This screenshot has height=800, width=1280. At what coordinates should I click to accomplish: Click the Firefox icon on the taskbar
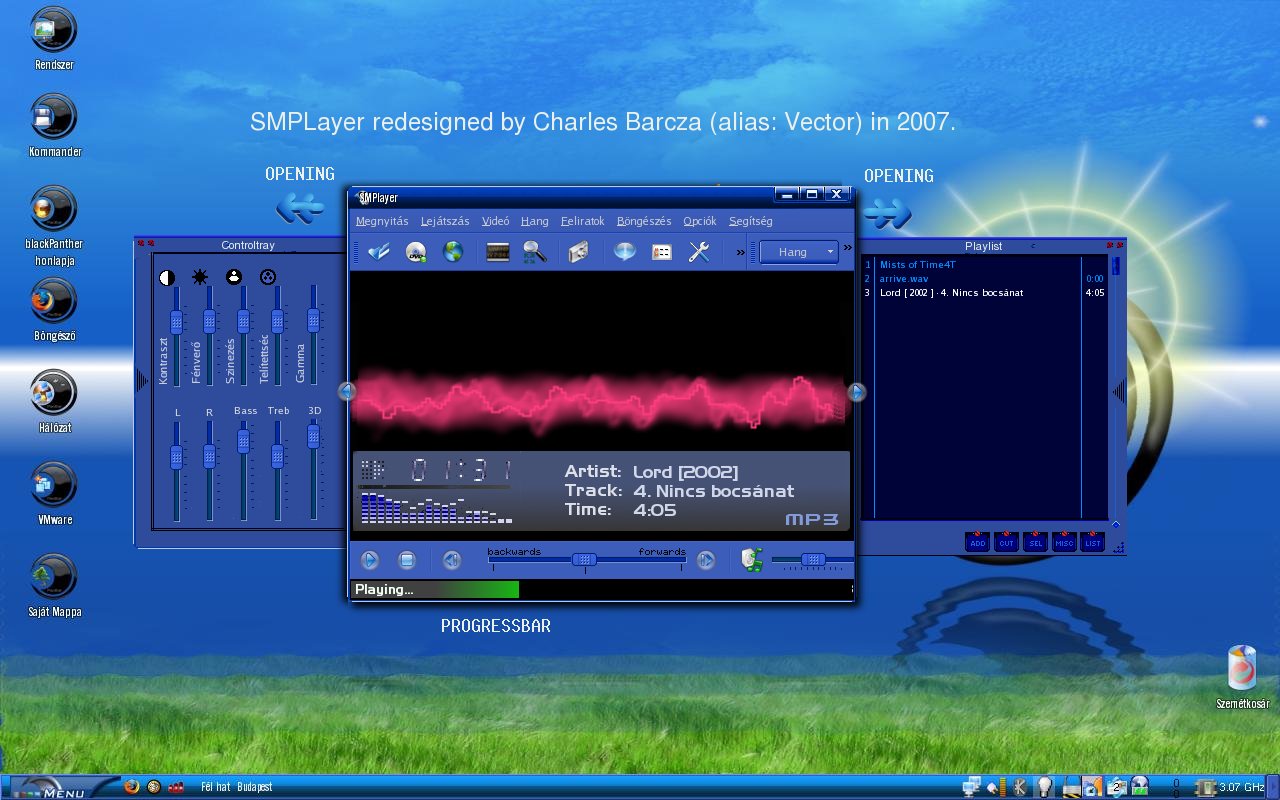click(132, 787)
